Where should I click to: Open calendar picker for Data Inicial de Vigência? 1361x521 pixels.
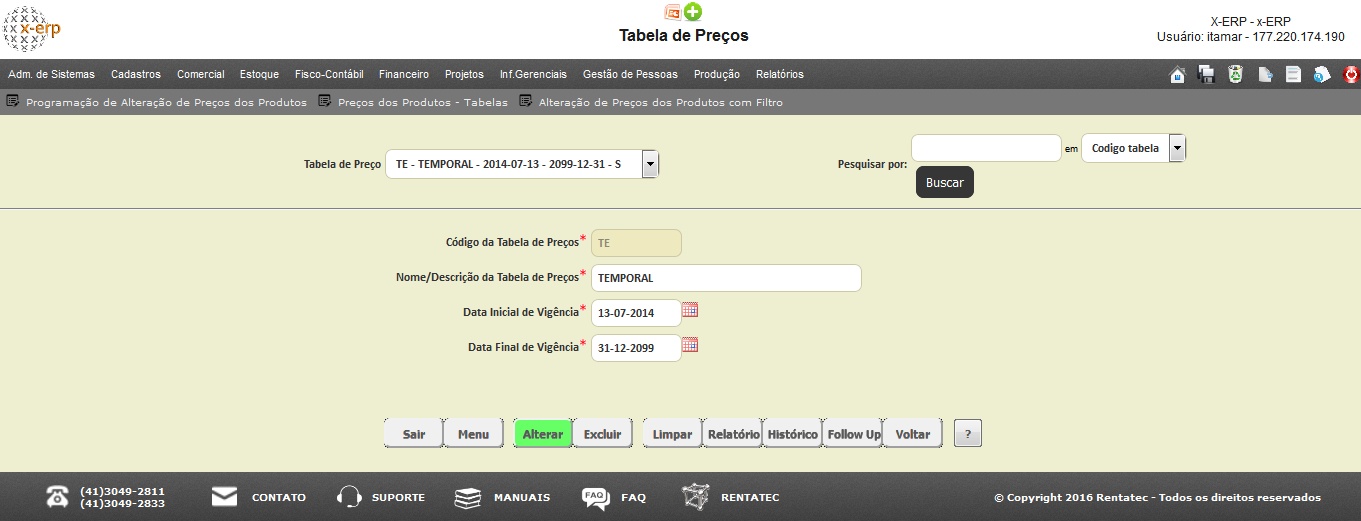690,311
